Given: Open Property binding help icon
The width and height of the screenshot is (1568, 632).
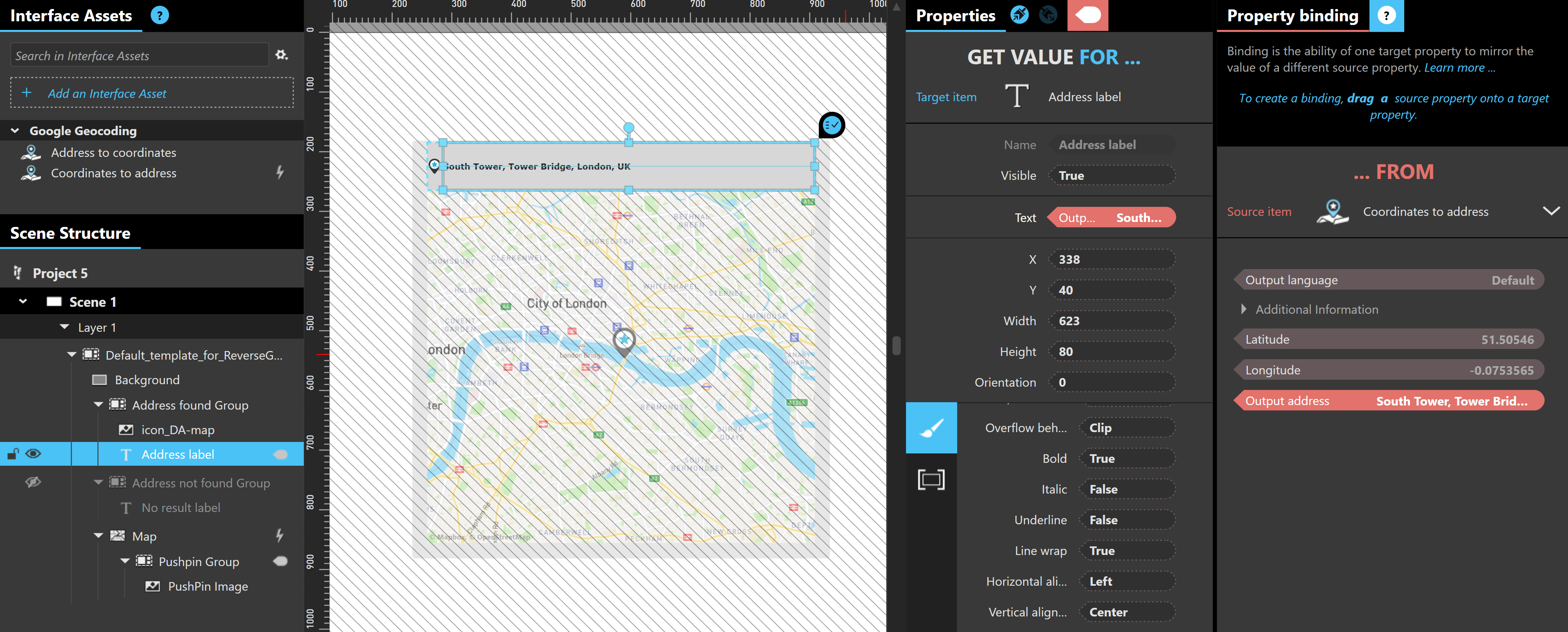Looking at the screenshot, I should (x=1386, y=15).
